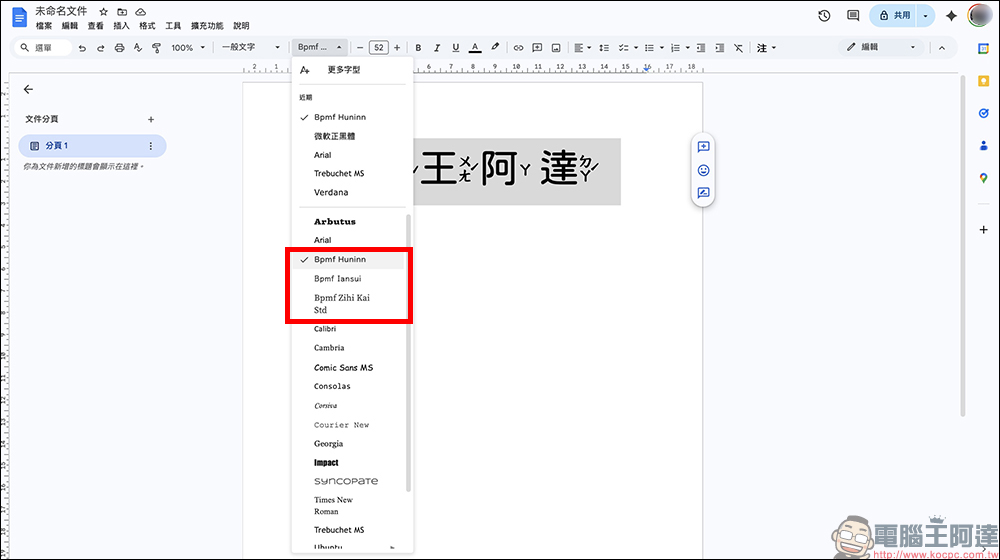This screenshot has height=560, width=1000.
Task: Open the 一般文字 paragraph style dropdown
Action: pyautogui.click(x=250, y=48)
